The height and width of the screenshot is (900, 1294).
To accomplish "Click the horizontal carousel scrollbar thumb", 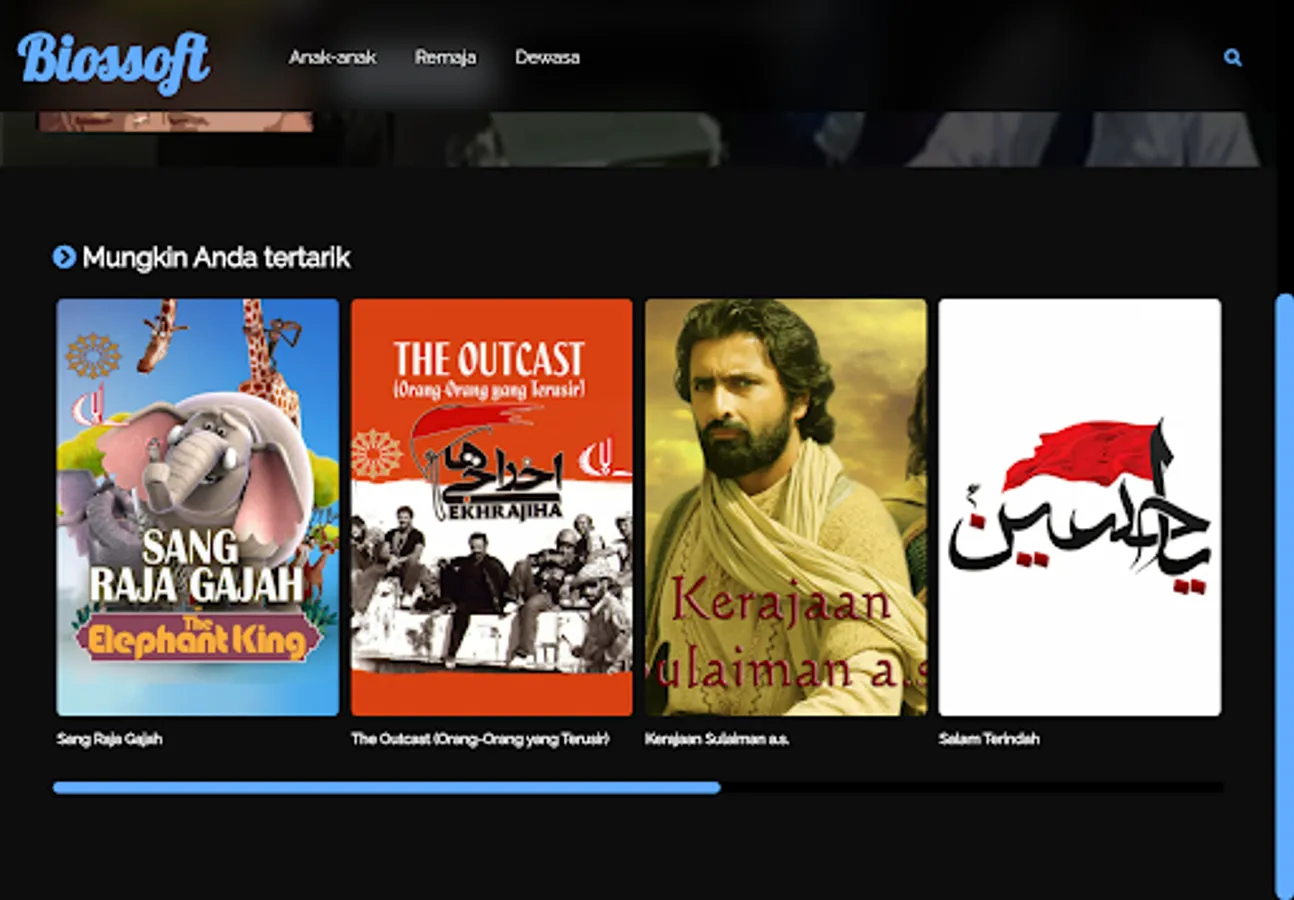I will [387, 788].
